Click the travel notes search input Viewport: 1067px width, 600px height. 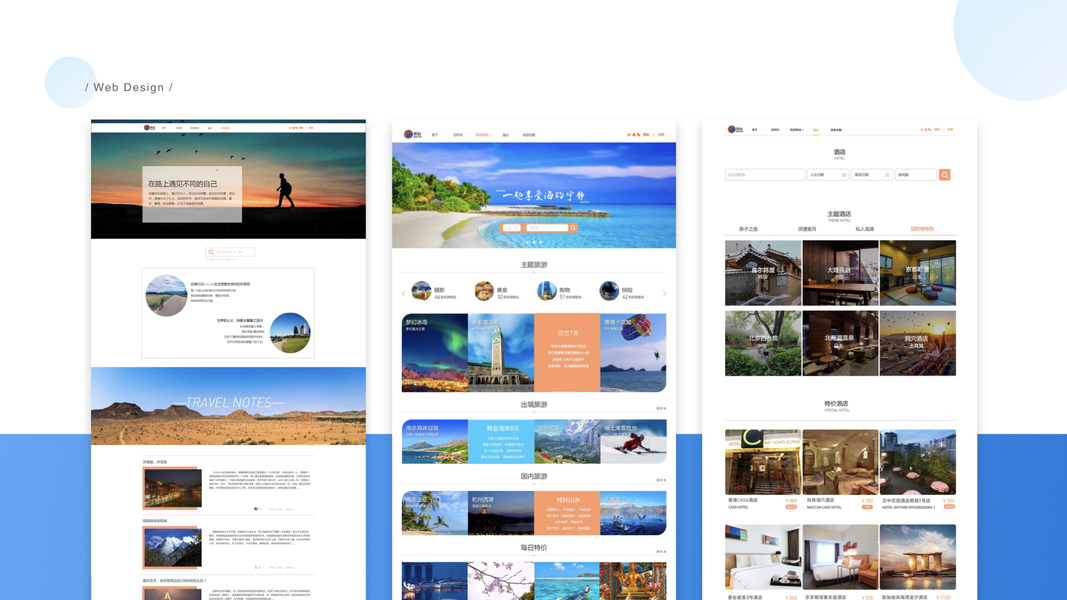pyautogui.click(x=230, y=252)
